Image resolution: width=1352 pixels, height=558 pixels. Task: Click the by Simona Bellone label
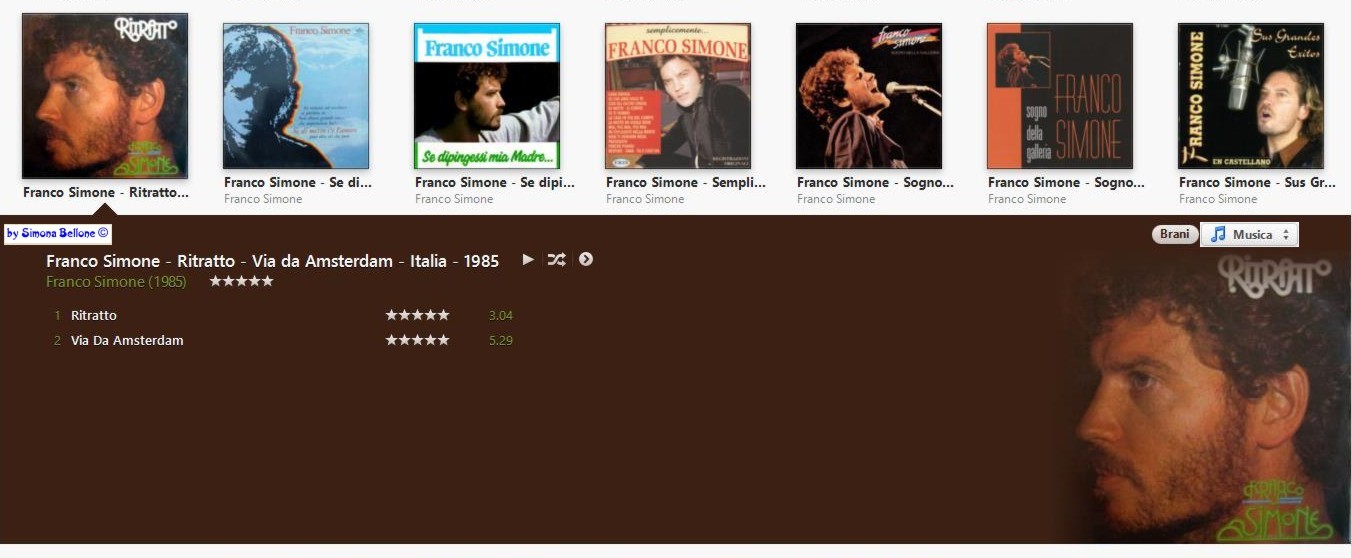click(57, 233)
